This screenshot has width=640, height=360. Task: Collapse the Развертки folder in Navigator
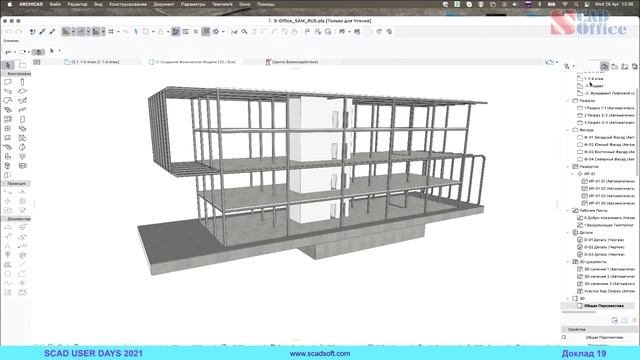(568, 167)
